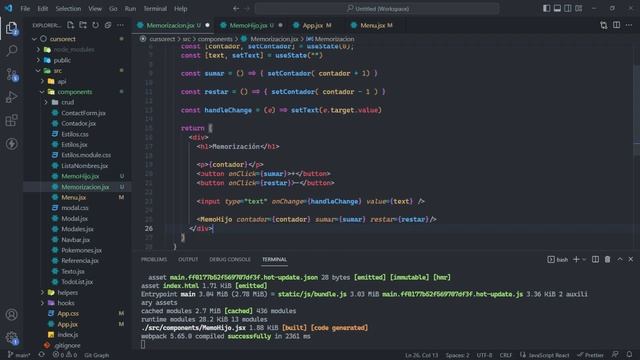Click Prettier in the status bar

[x=590, y=355]
